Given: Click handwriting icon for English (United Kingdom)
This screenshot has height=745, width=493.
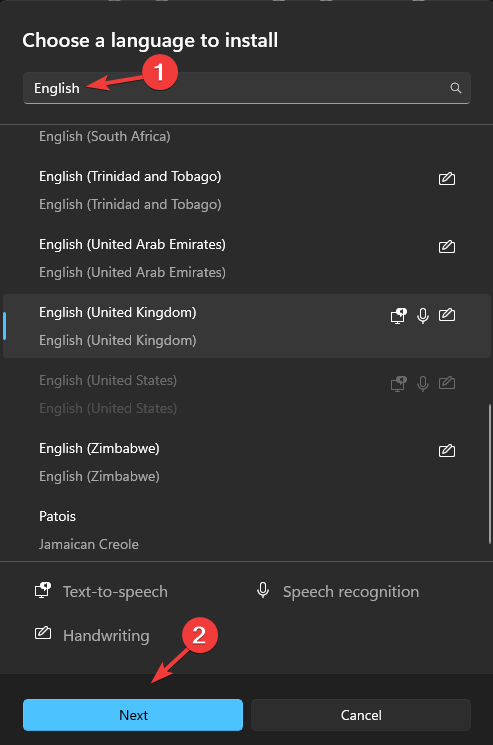Looking at the screenshot, I should 446,315.
